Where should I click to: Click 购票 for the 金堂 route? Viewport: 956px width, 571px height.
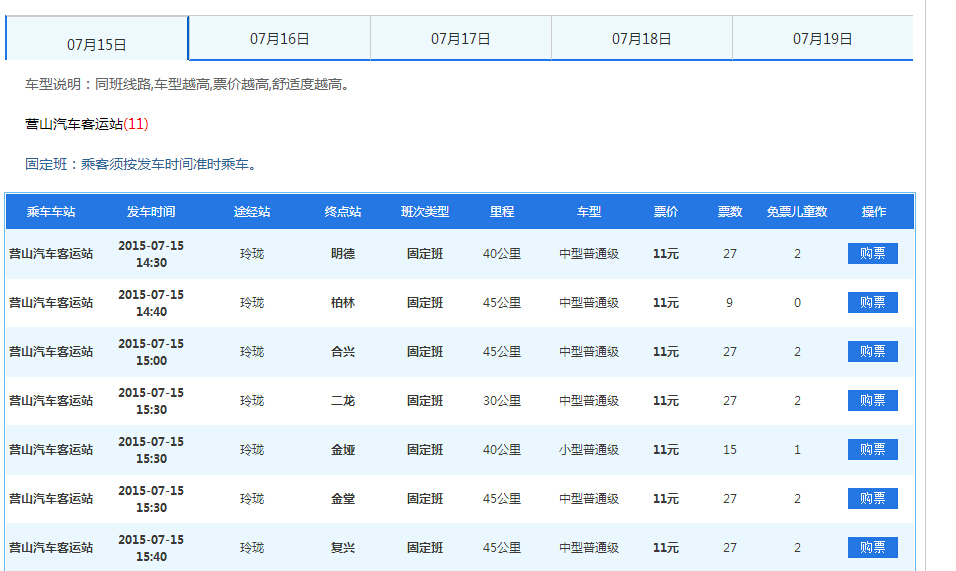pyautogui.click(x=872, y=499)
